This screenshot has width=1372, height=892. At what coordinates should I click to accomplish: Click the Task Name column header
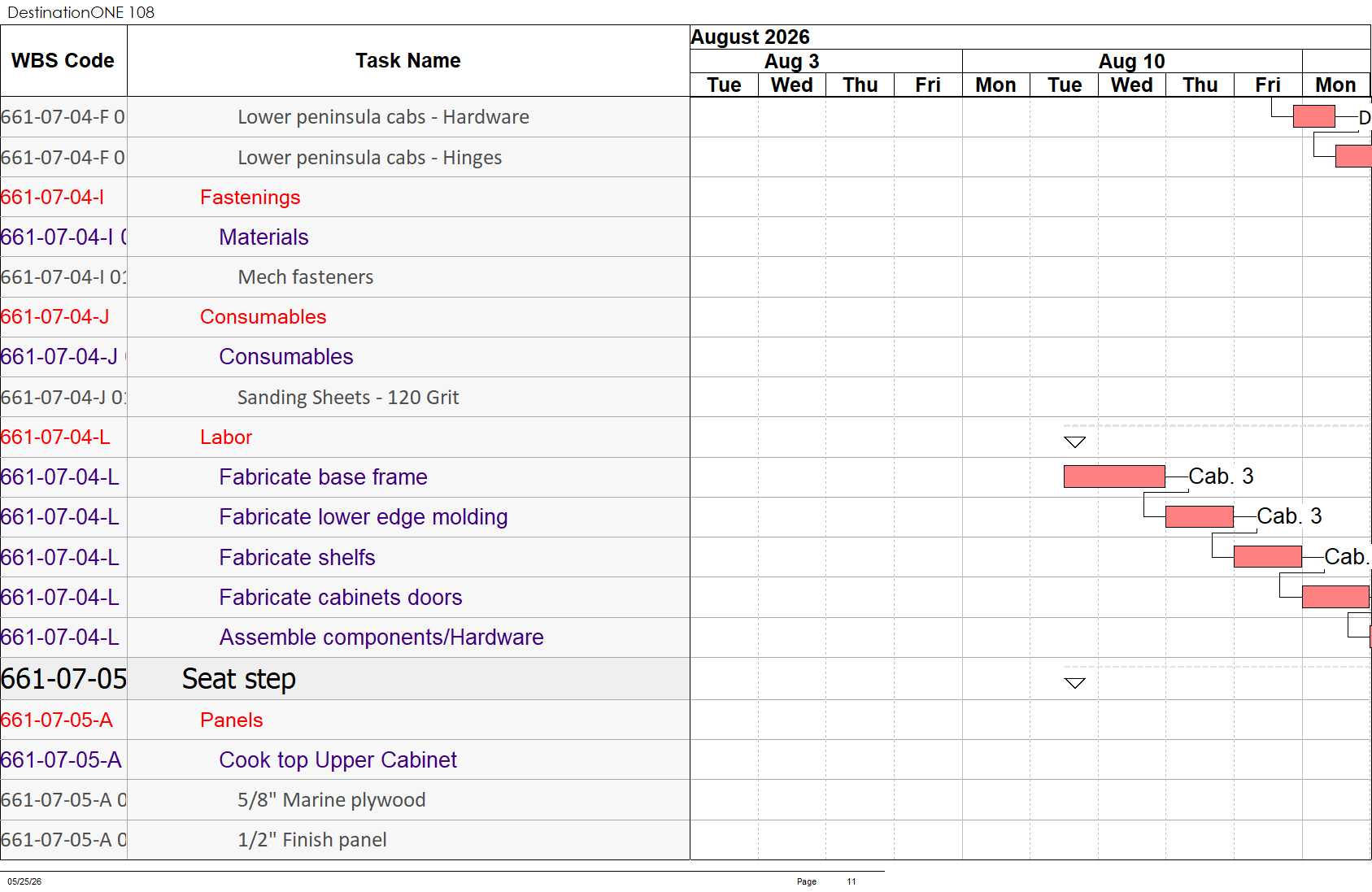(408, 61)
